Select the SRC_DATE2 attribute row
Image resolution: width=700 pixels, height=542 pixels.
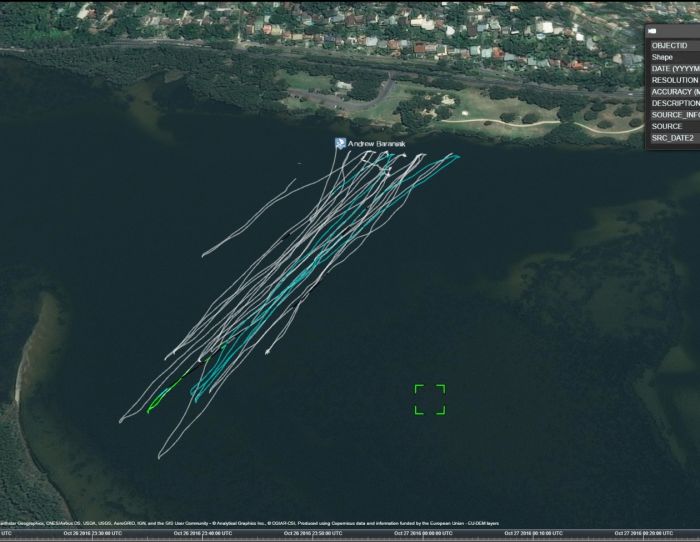673,138
